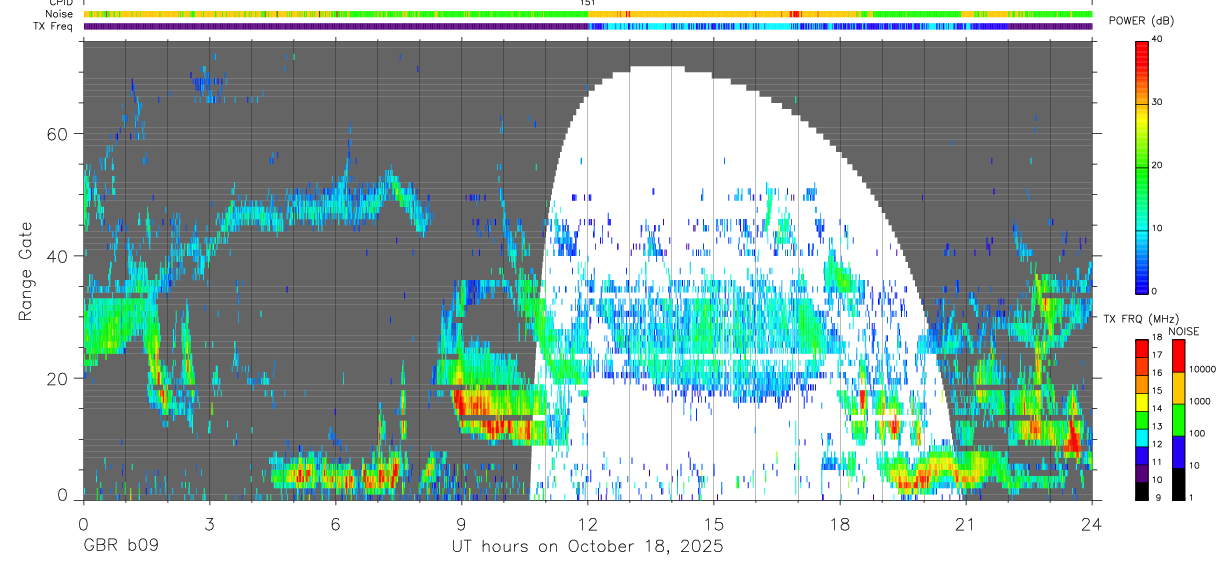The height and width of the screenshot is (567, 1228).
Task: Click the 6 hour tick on UT axis
Action: pos(335,523)
